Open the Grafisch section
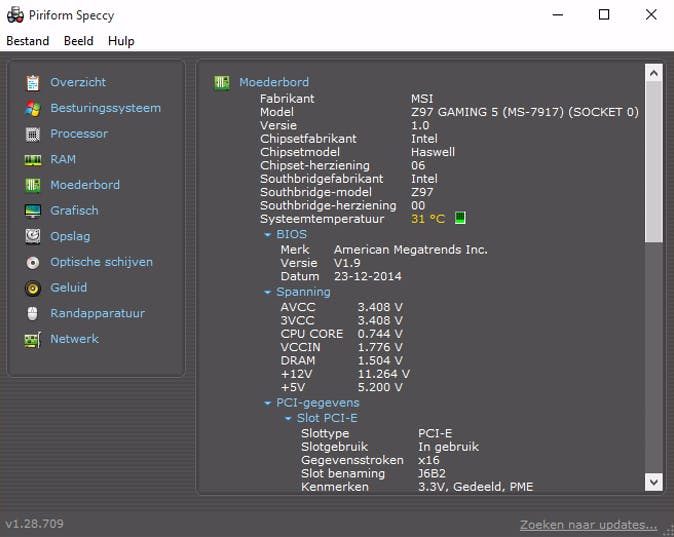Image resolution: width=674 pixels, height=537 pixels. 74,211
